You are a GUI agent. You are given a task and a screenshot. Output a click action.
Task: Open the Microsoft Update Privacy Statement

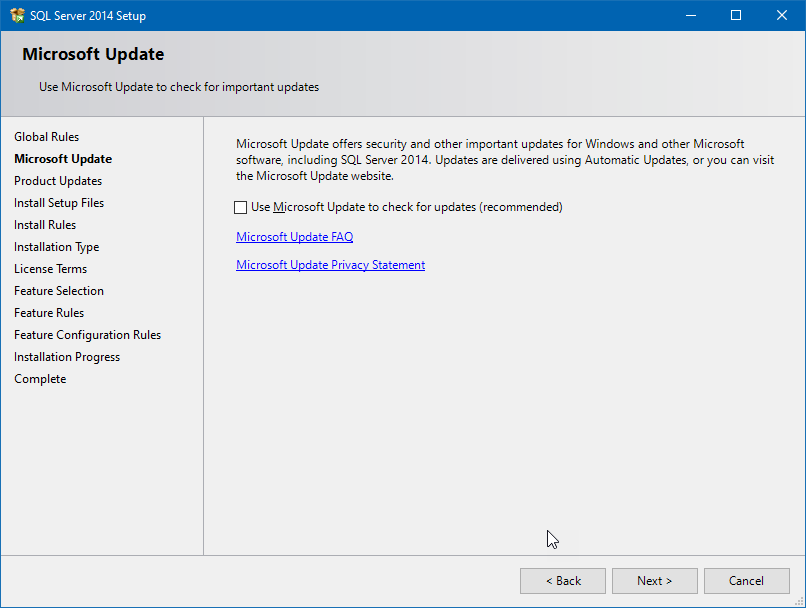(x=330, y=265)
